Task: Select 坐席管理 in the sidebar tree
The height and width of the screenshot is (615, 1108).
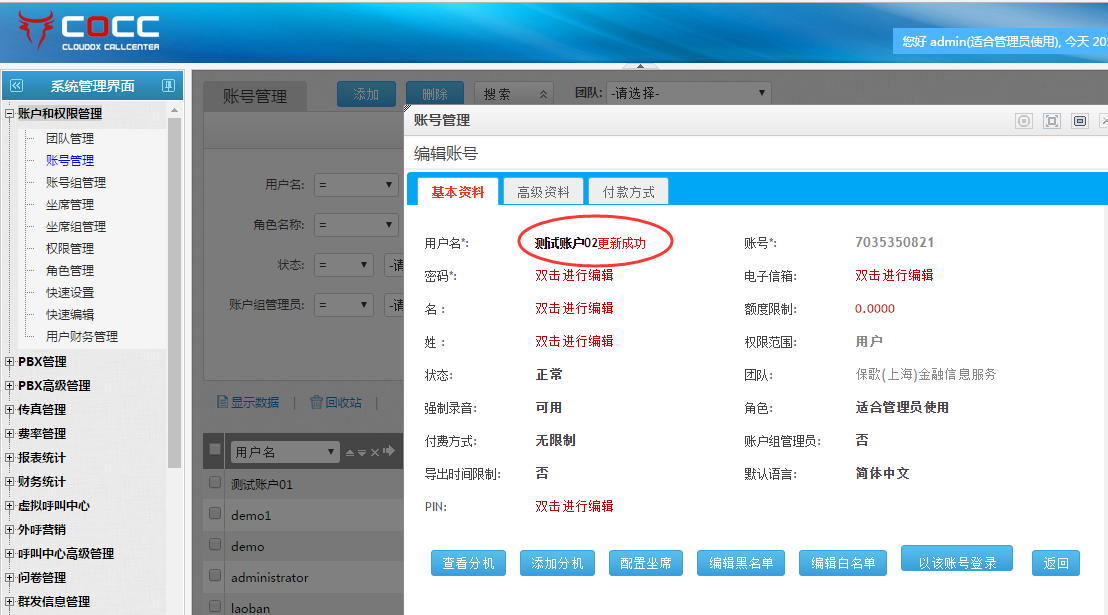Action: point(69,204)
